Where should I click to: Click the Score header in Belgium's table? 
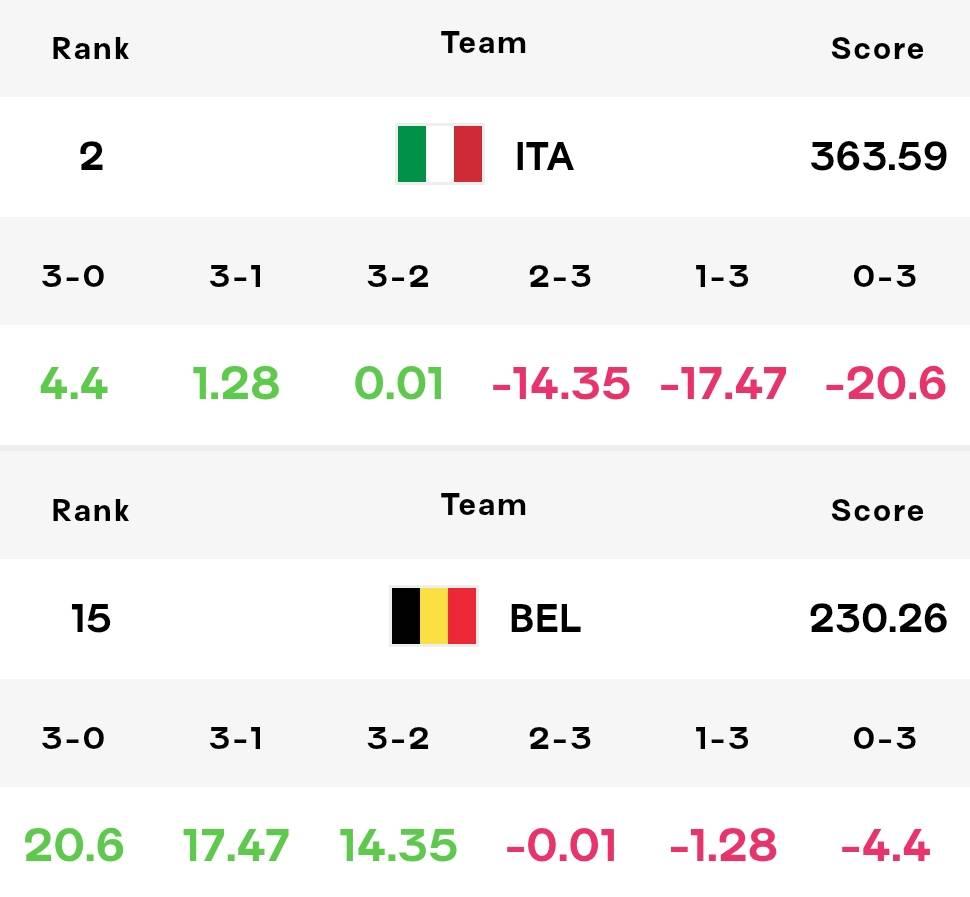click(x=877, y=511)
